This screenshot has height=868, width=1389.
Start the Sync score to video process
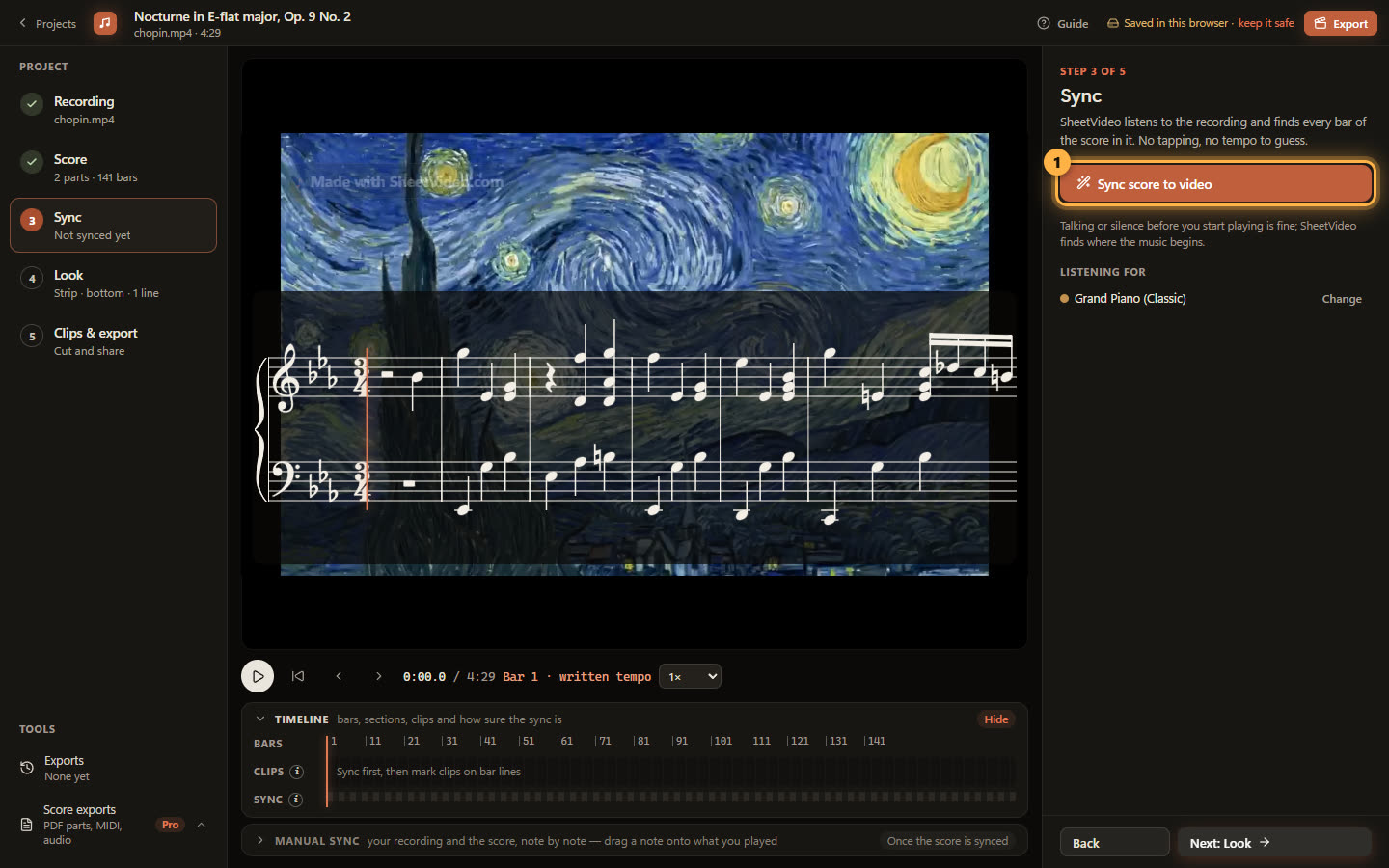(1215, 184)
